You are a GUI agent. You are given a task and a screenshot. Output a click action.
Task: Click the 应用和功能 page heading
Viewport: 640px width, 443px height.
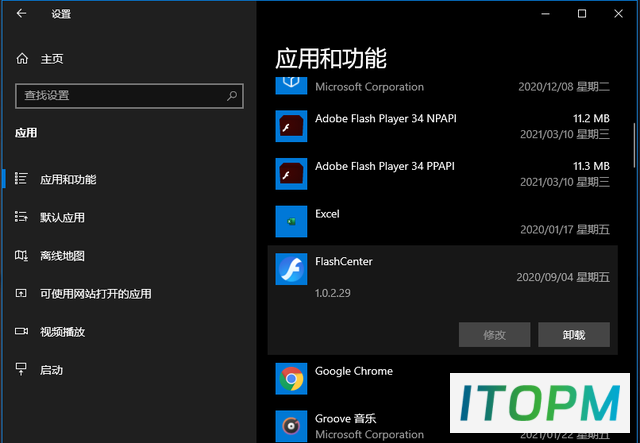coord(331,58)
